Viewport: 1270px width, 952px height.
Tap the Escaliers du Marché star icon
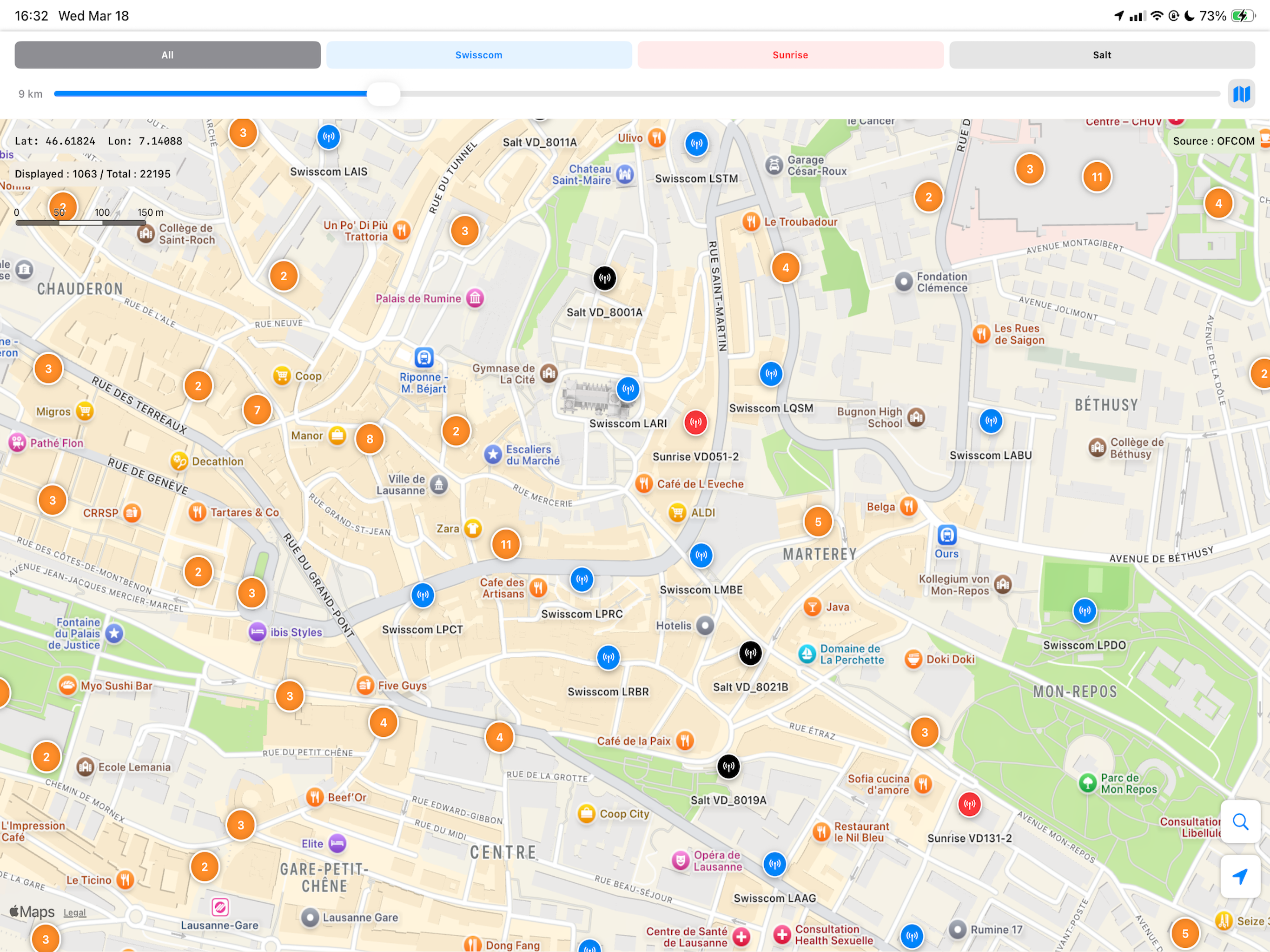pos(493,454)
